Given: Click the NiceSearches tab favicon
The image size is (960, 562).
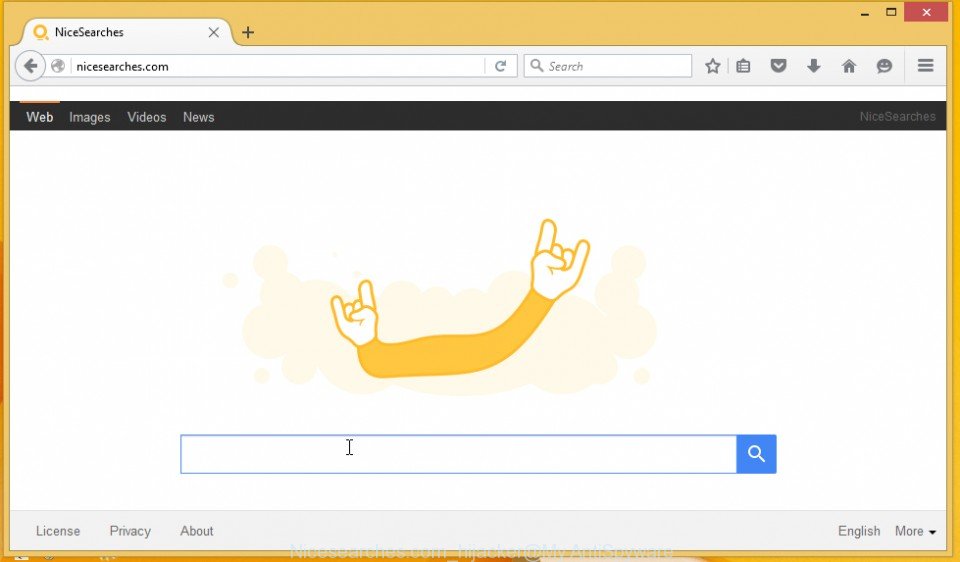Looking at the screenshot, I should [40, 32].
